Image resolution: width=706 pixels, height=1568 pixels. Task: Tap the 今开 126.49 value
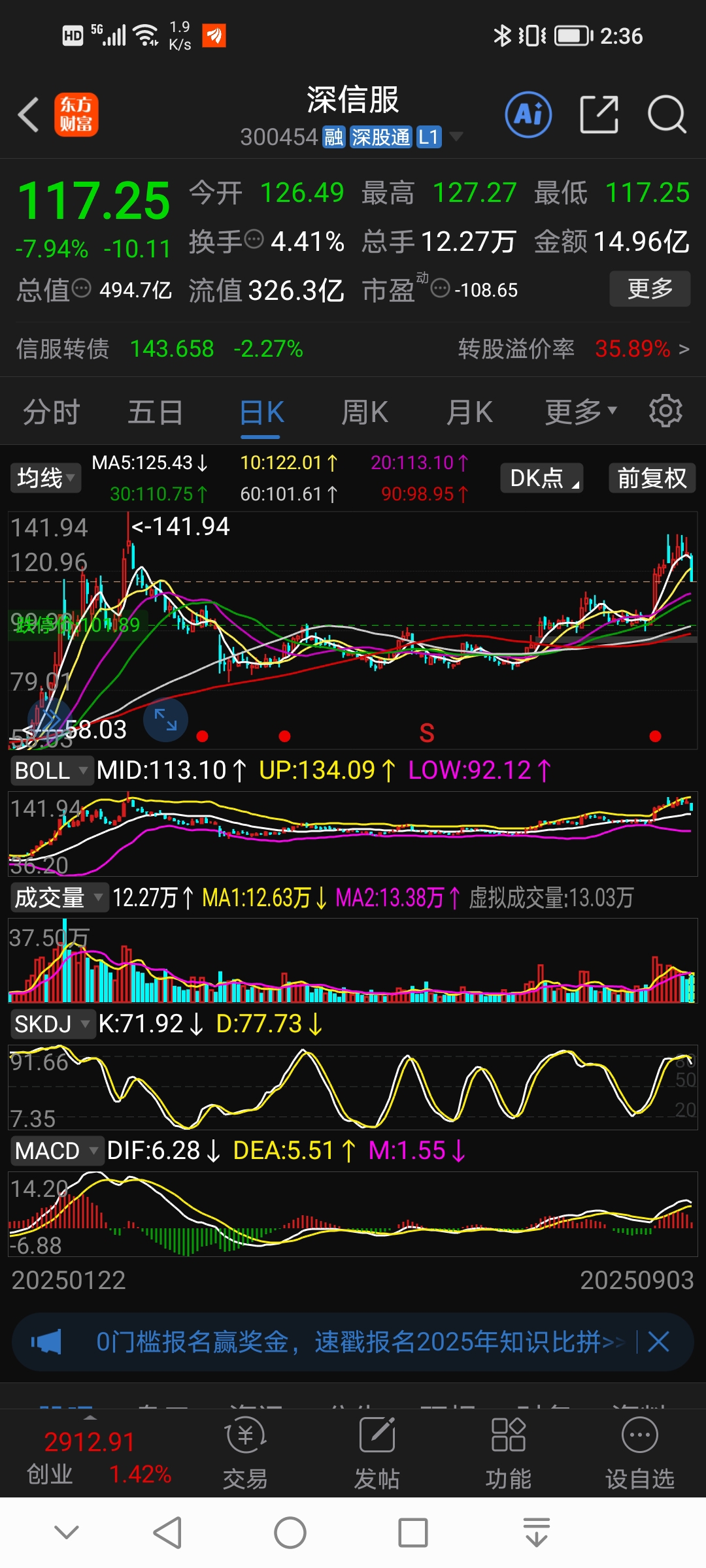pos(302,193)
